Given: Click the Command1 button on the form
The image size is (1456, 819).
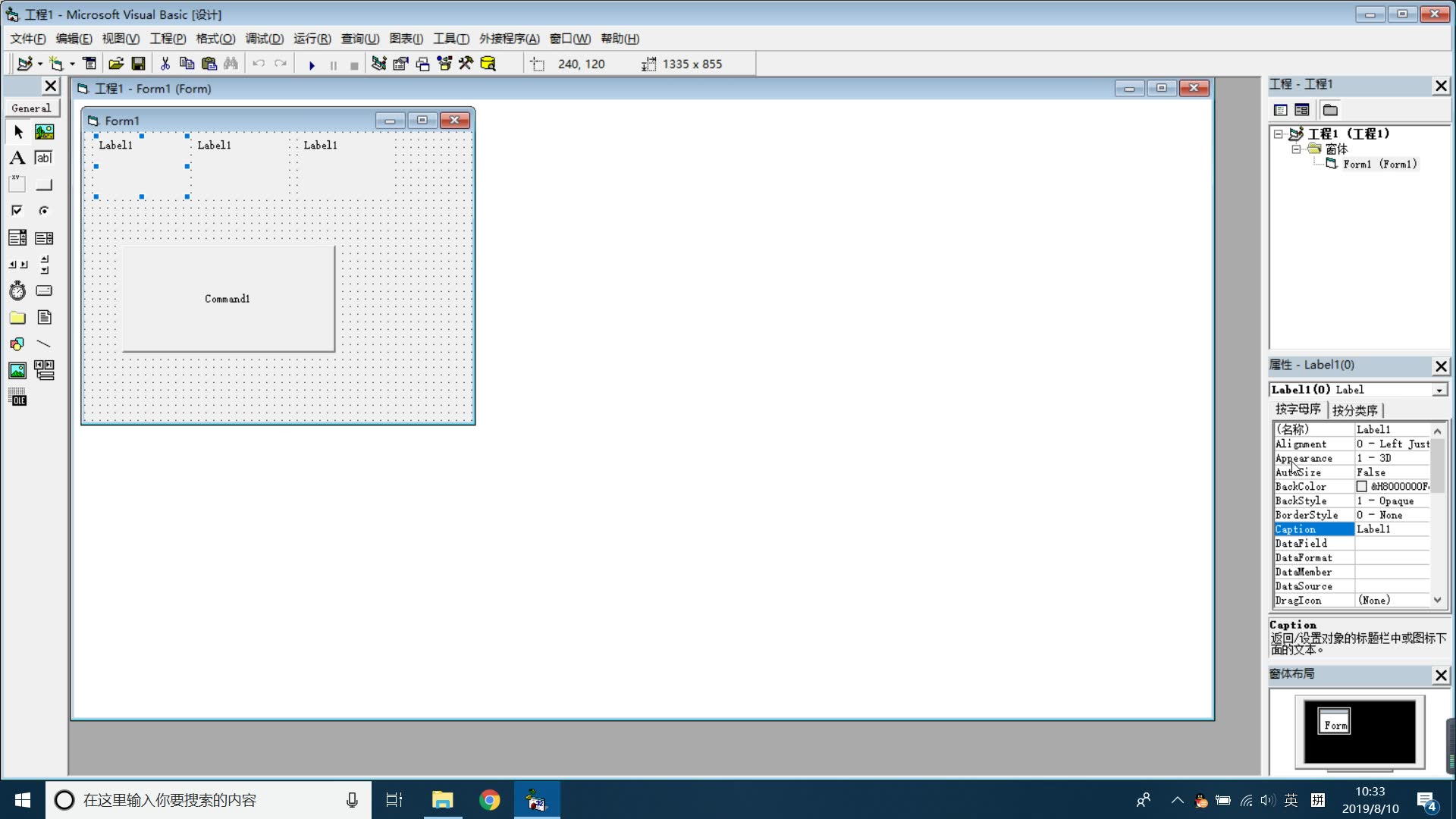Looking at the screenshot, I should click(227, 299).
